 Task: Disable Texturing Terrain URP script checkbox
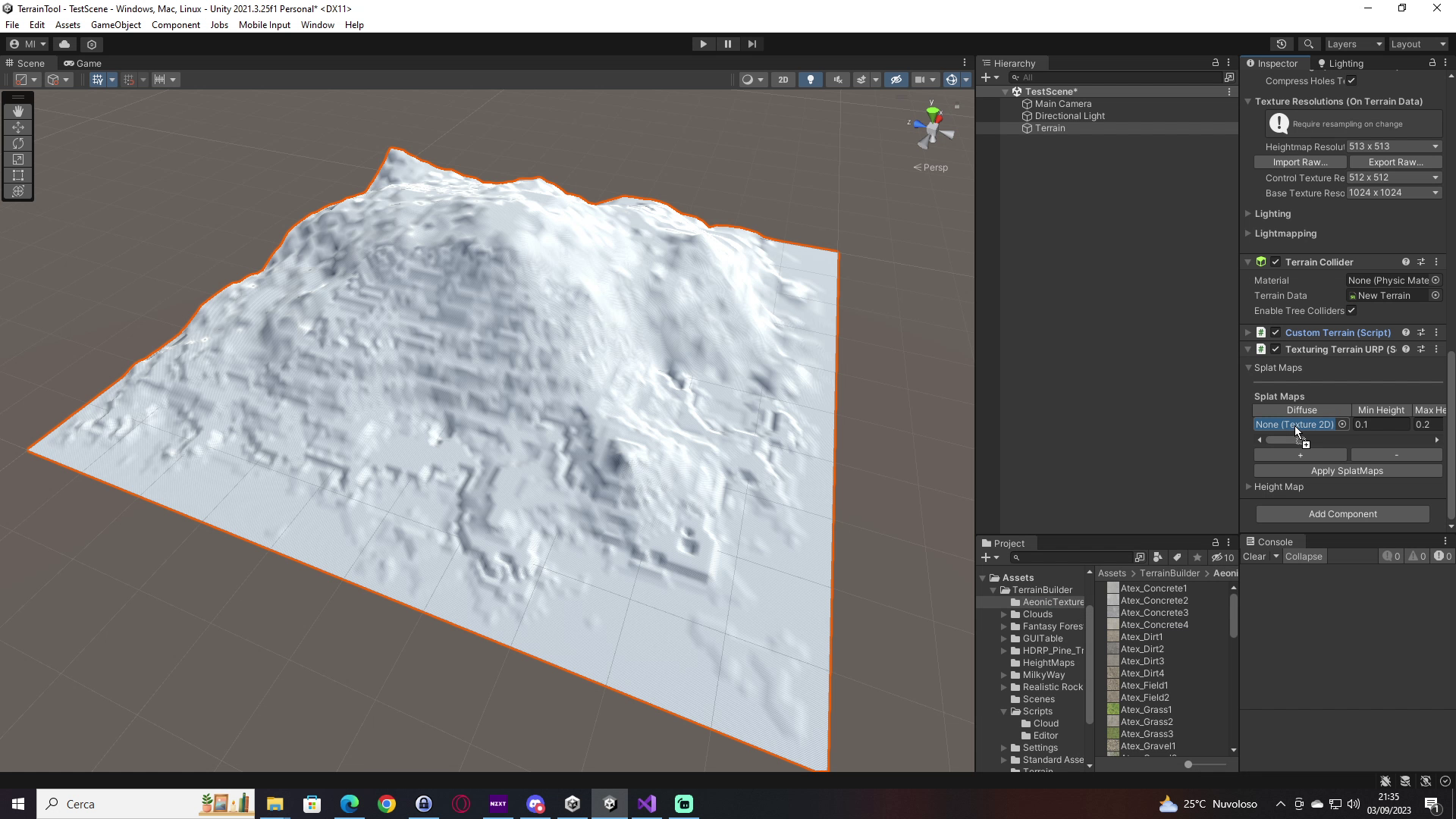point(1276,350)
